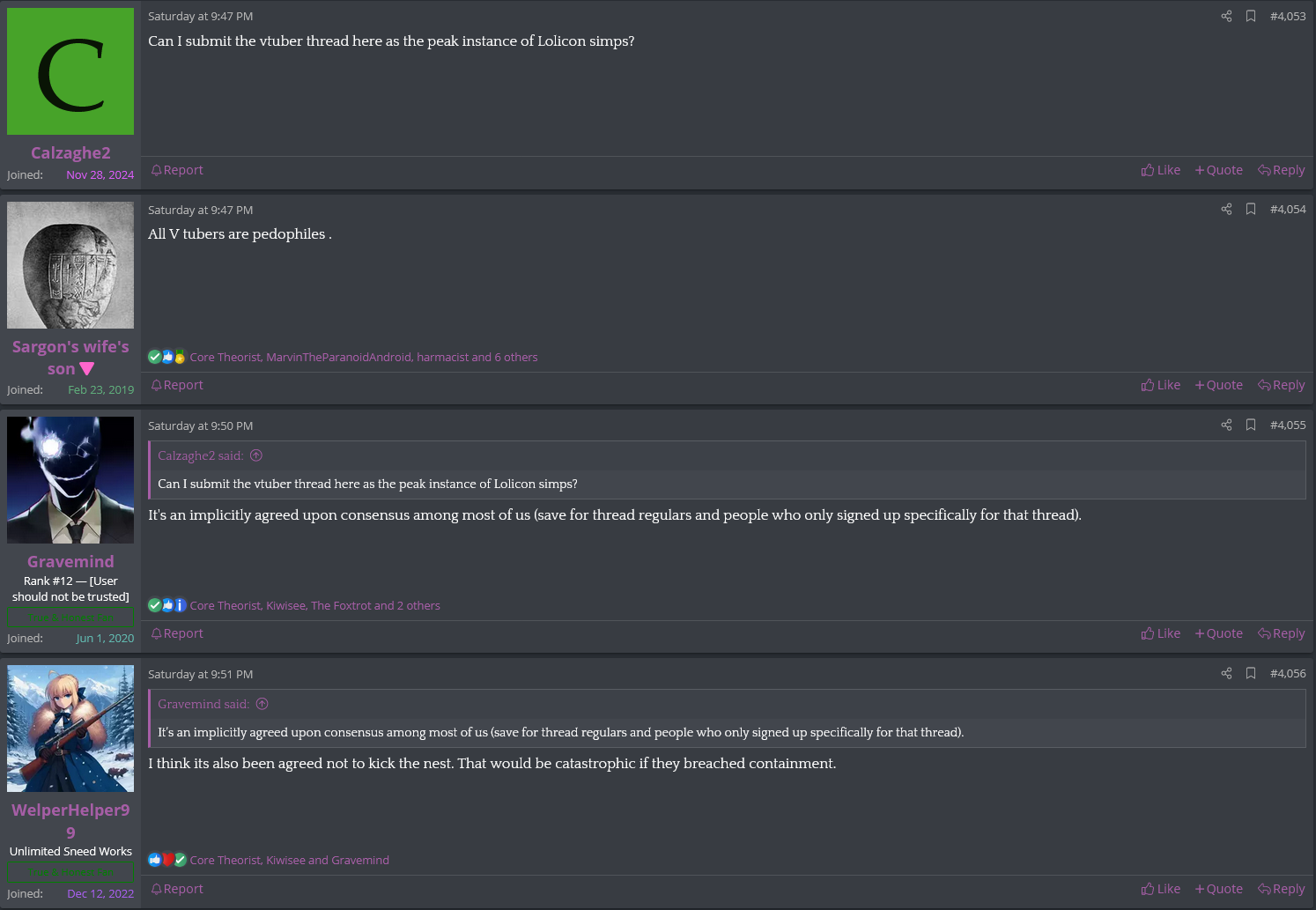Viewport: 1316px width, 910px height.
Task: Share post #4,053 via share icon
Action: tap(1226, 16)
